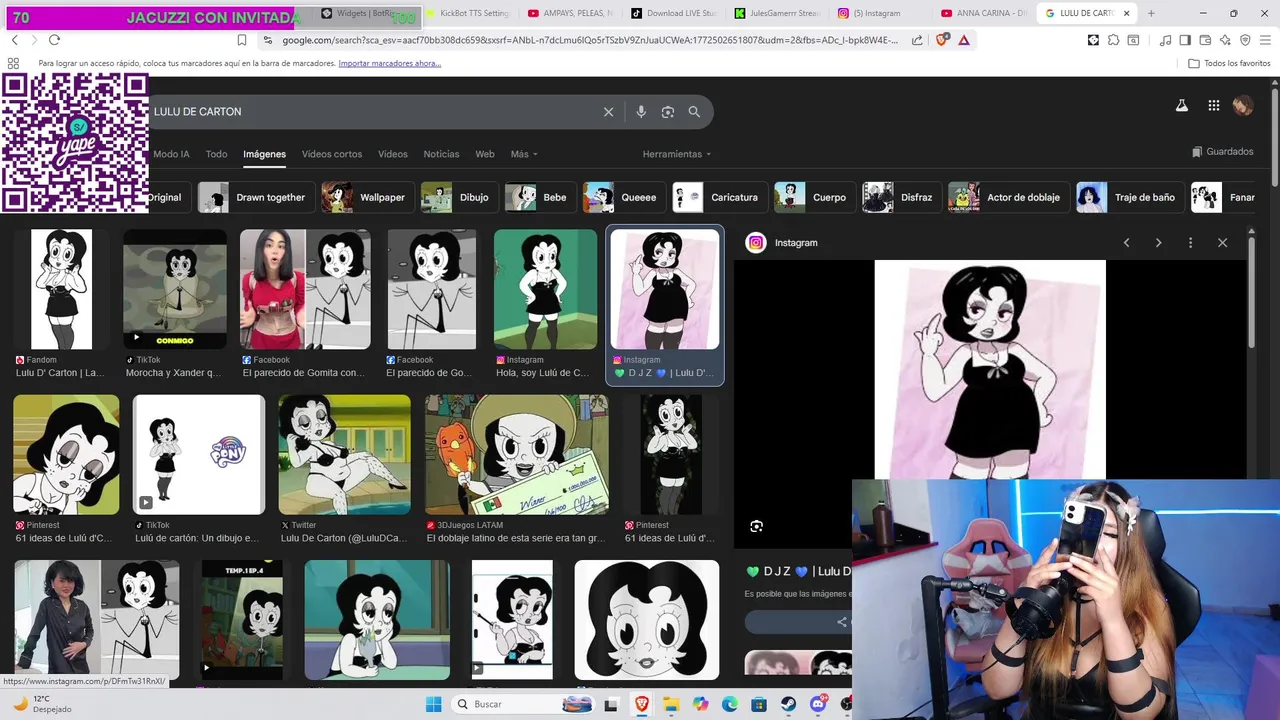Click in LULU DE CARTON search field
This screenshot has height=720, width=1280.
[370, 112]
